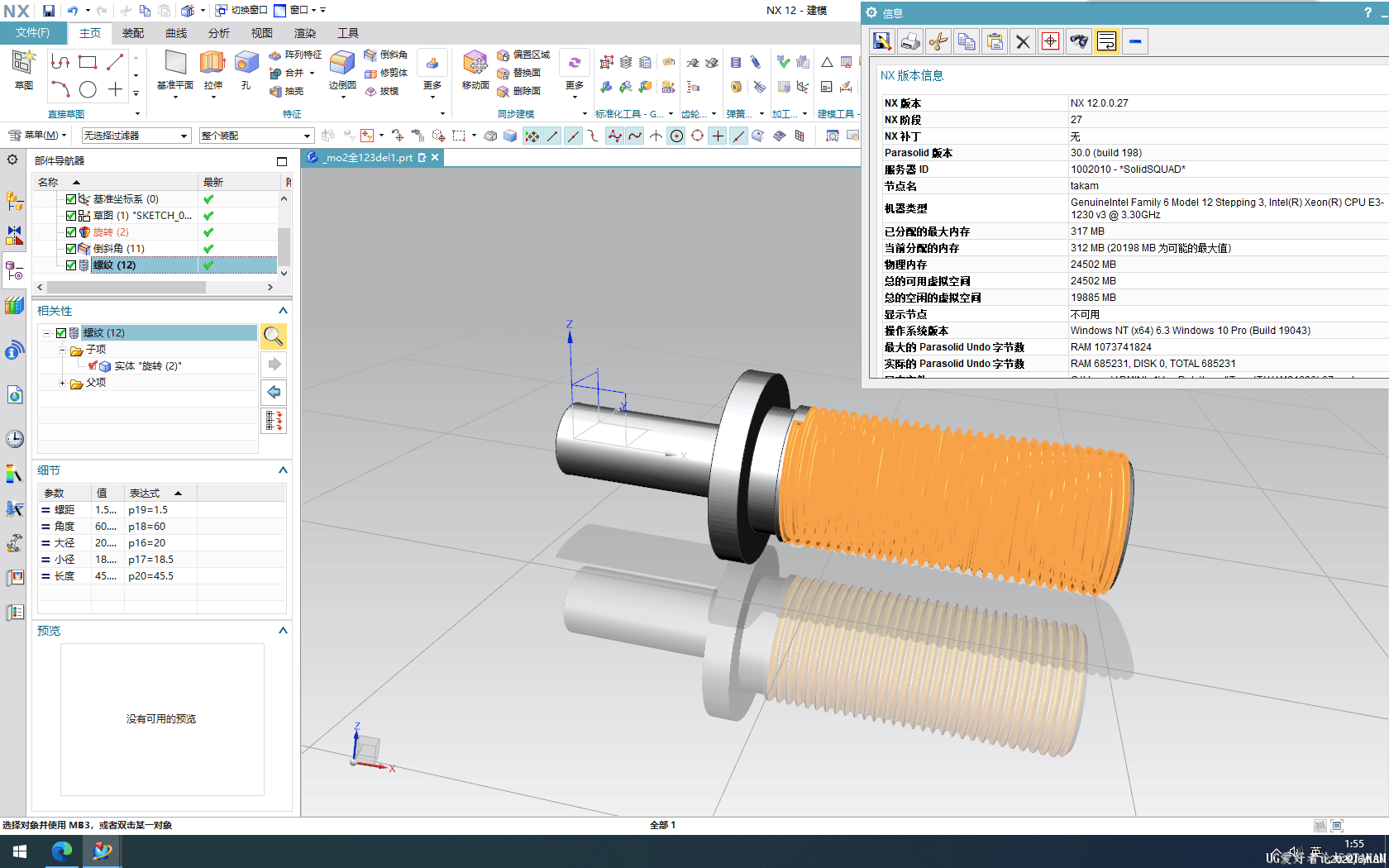Open the history clock sidebar tab
Image resolution: width=1389 pixels, height=868 pixels.
tap(14, 438)
